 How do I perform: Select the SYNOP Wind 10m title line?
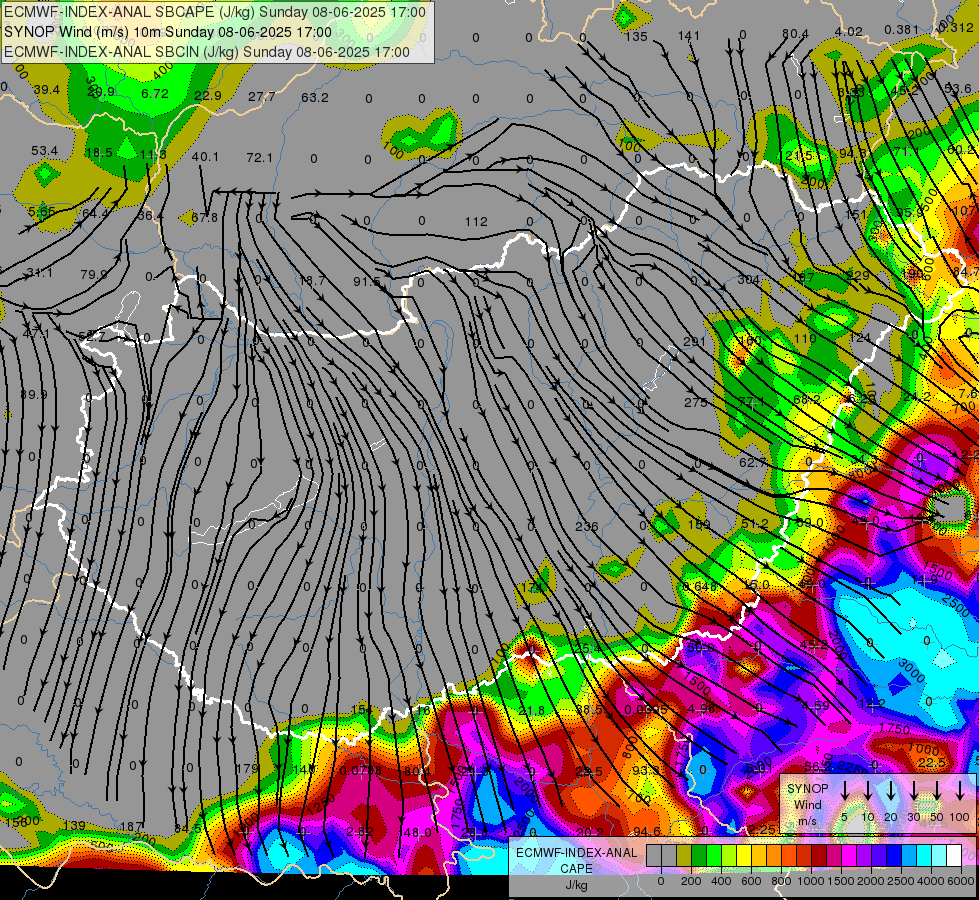(x=168, y=32)
